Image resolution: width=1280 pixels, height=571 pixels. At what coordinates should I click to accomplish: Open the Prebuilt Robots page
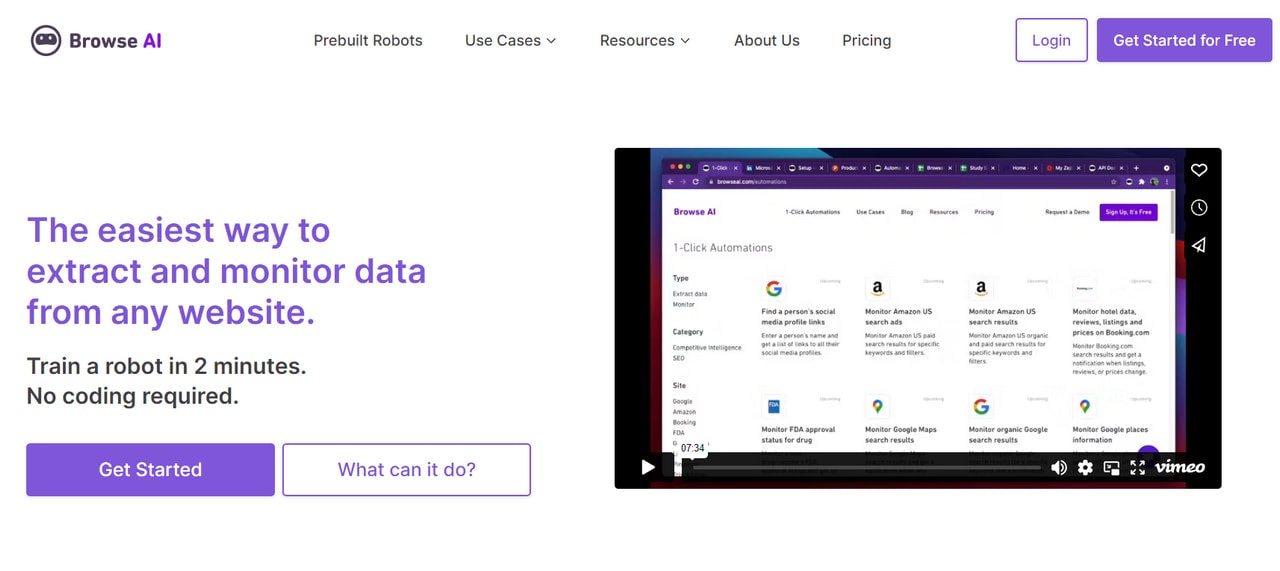(368, 41)
